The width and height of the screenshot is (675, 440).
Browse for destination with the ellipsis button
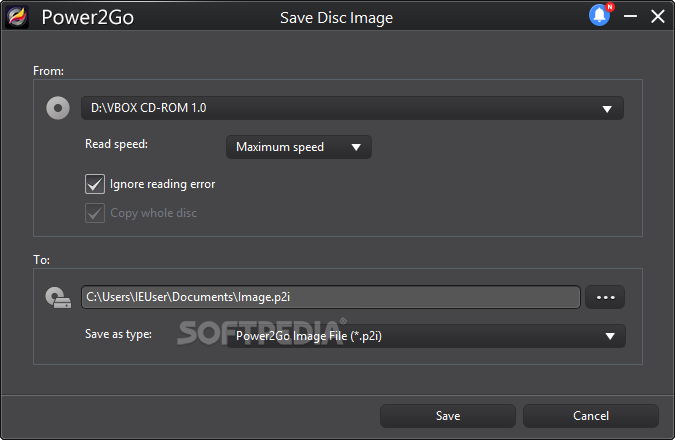coord(605,297)
